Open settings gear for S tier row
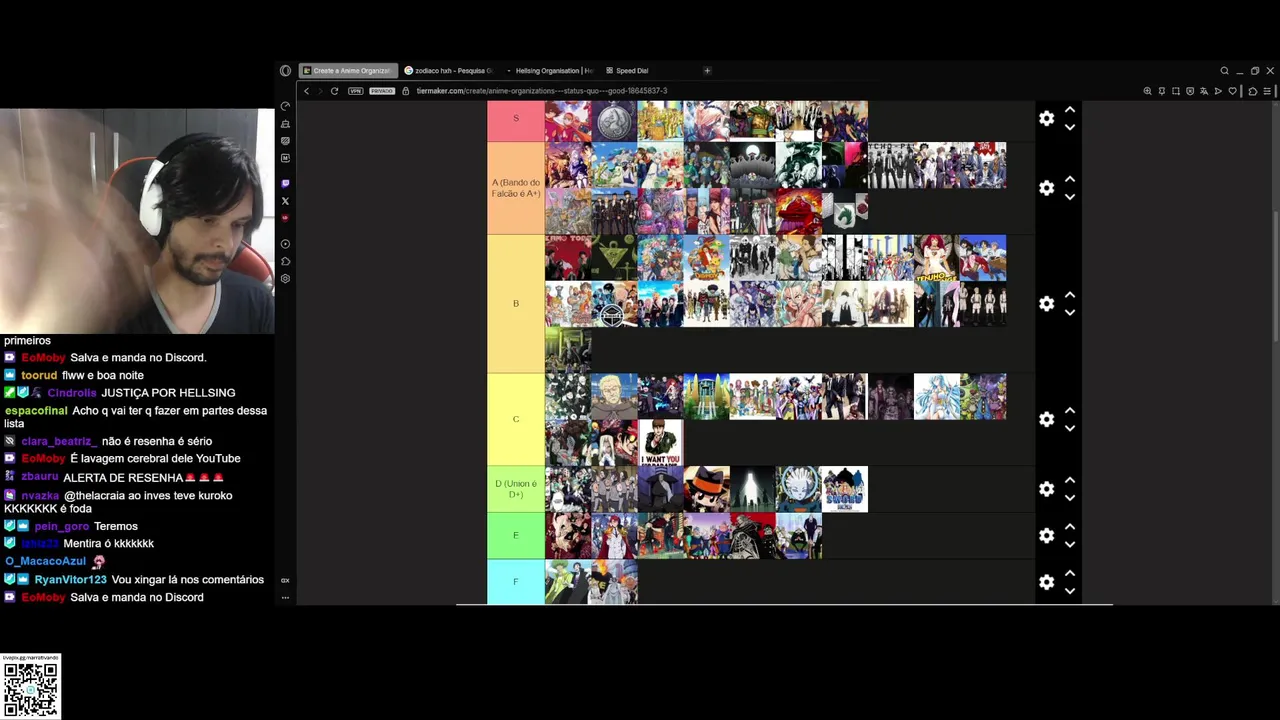Viewport: 1280px width, 720px height. pos(1046,118)
